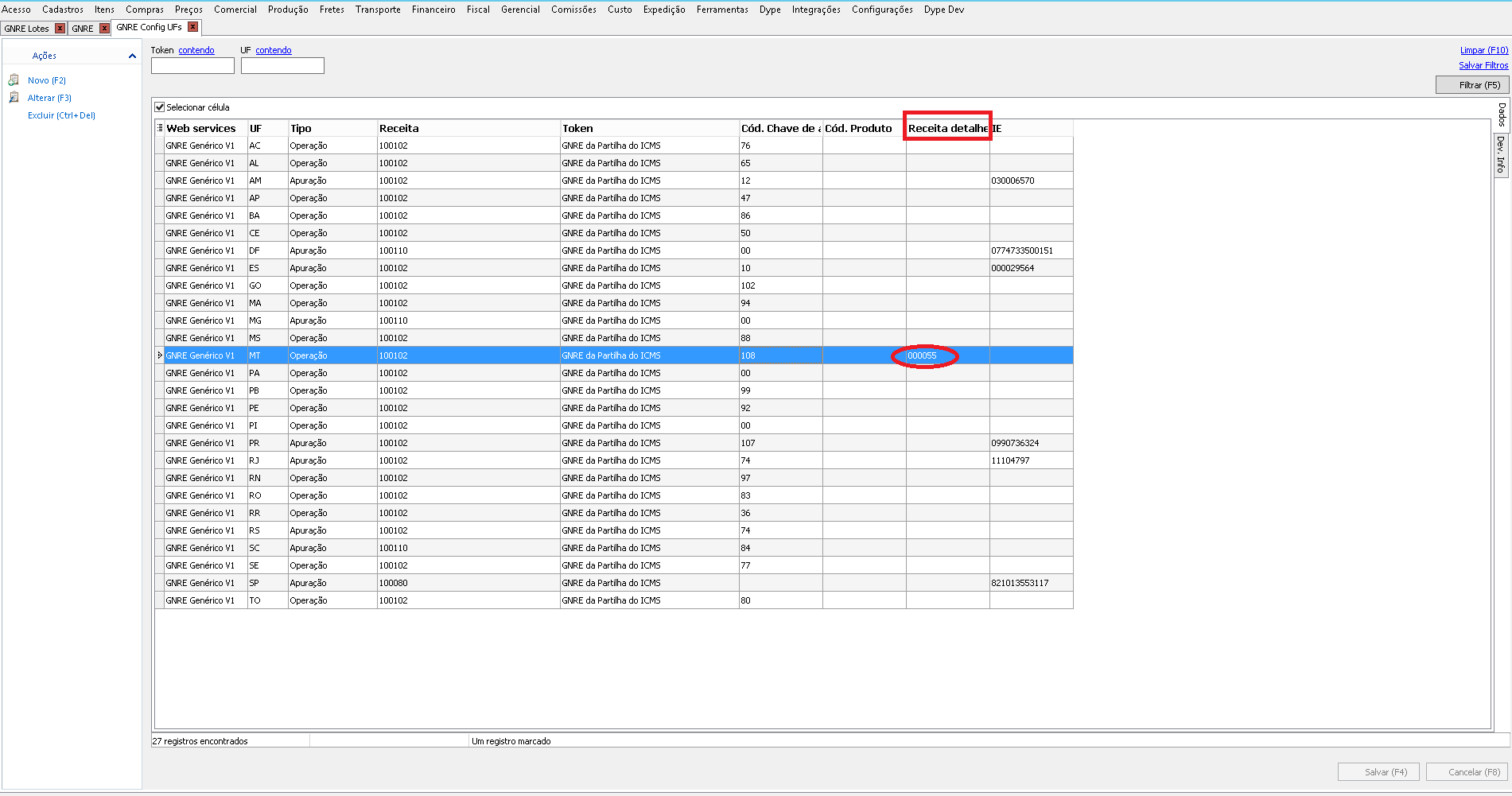Image resolution: width=1512 pixels, height=796 pixels.
Task: Open the Cadastros menu
Action: (x=63, y=10)
